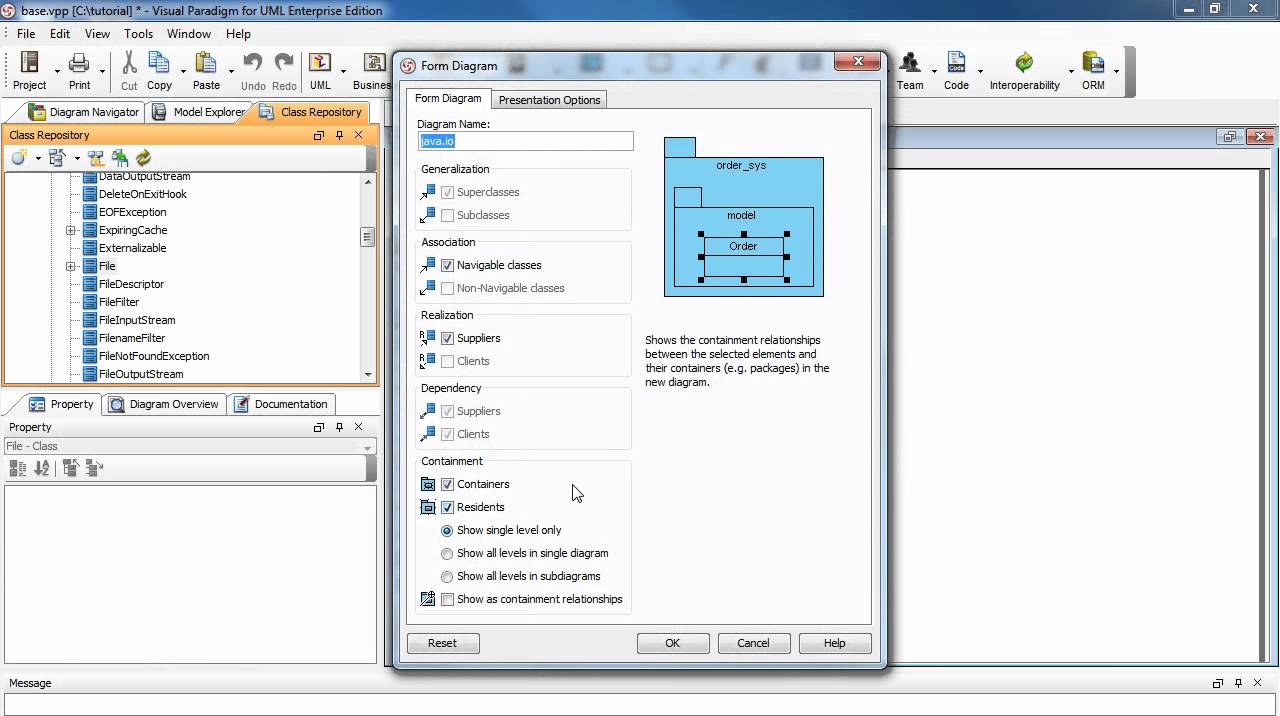
Task: Uncheck the Containers checkbox
Action: coord(447,484)
